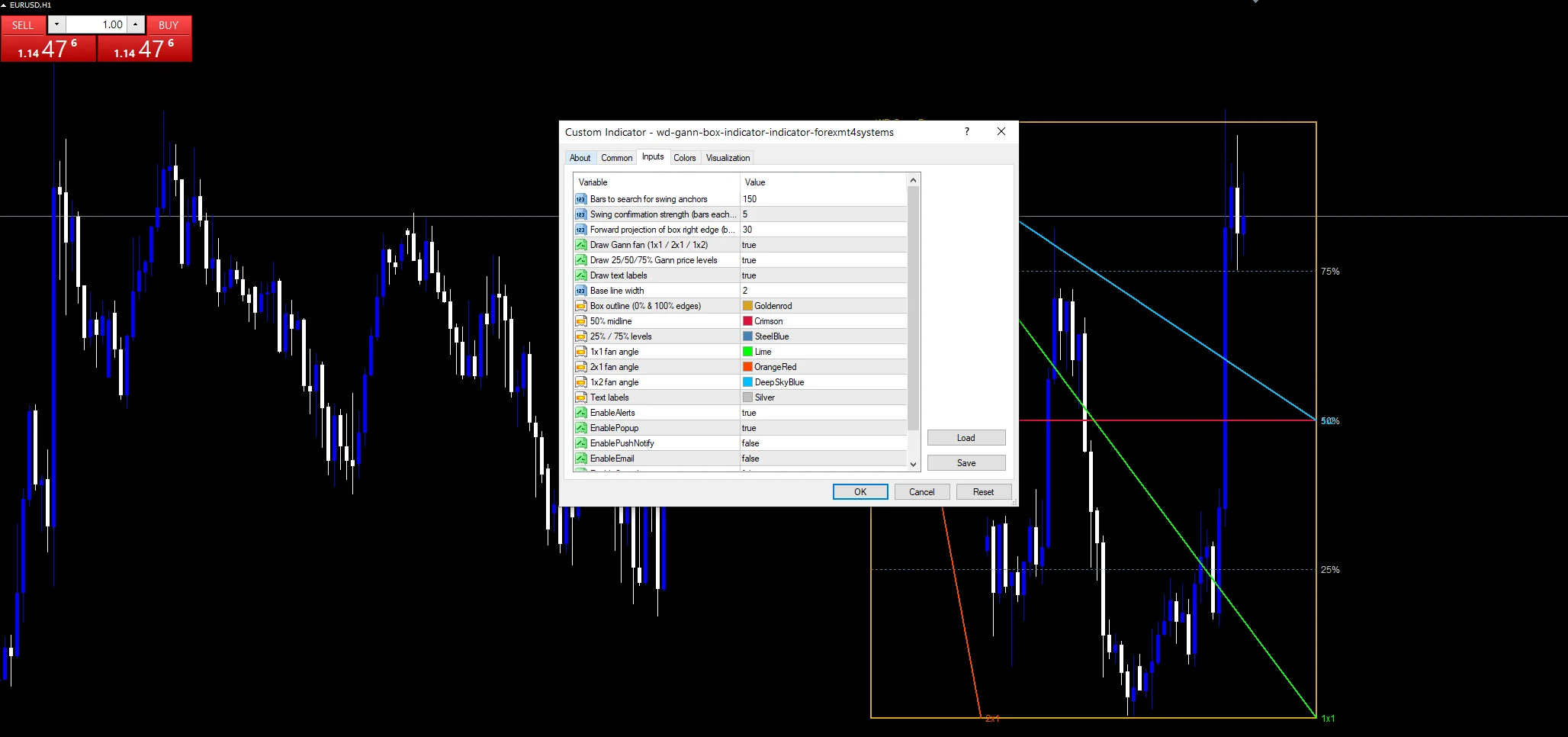Click the Crimson color swatch
Image resolution: width=1568 pixels, height=737 pixels.
(747, 321)
